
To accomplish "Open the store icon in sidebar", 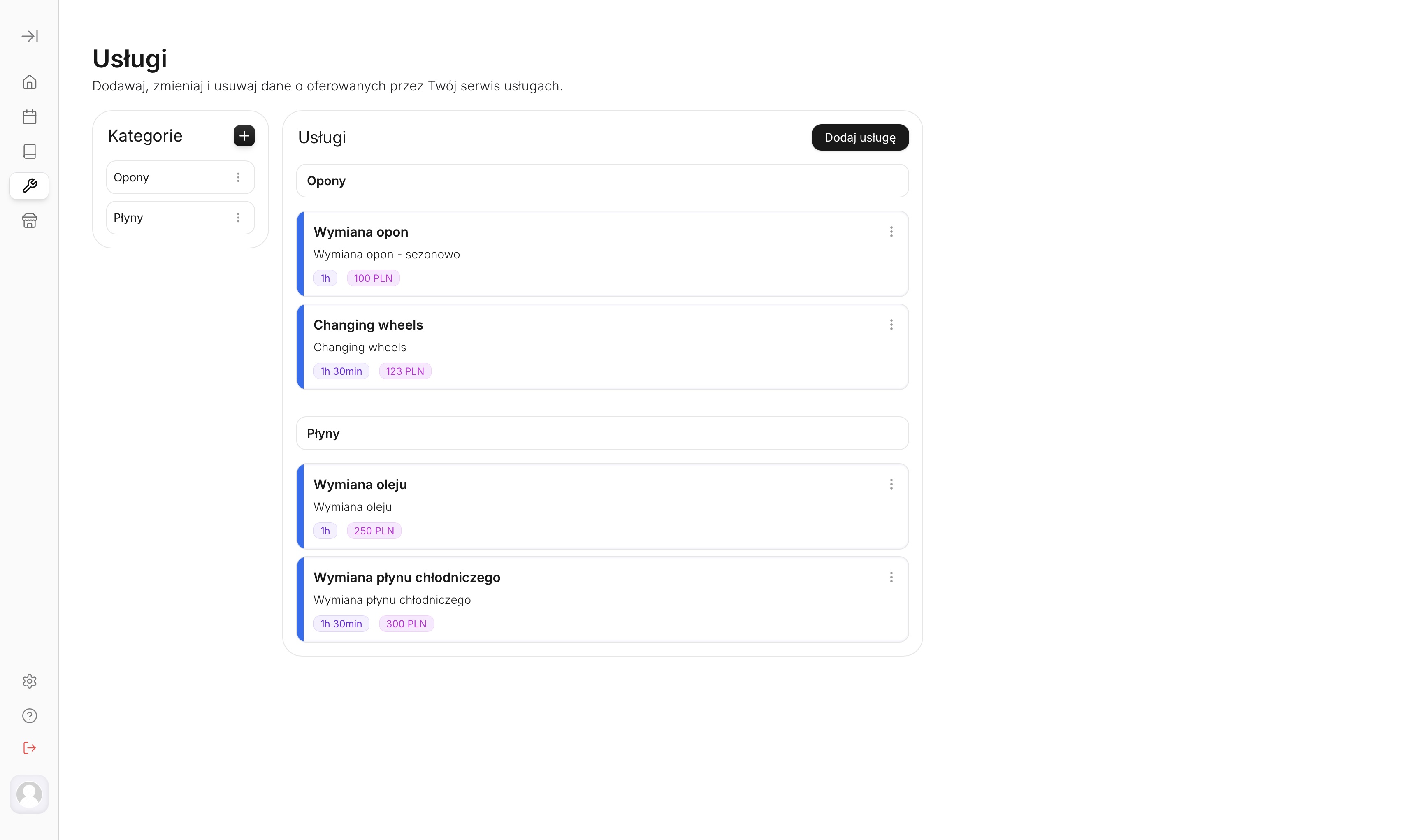I will point(30,220).
